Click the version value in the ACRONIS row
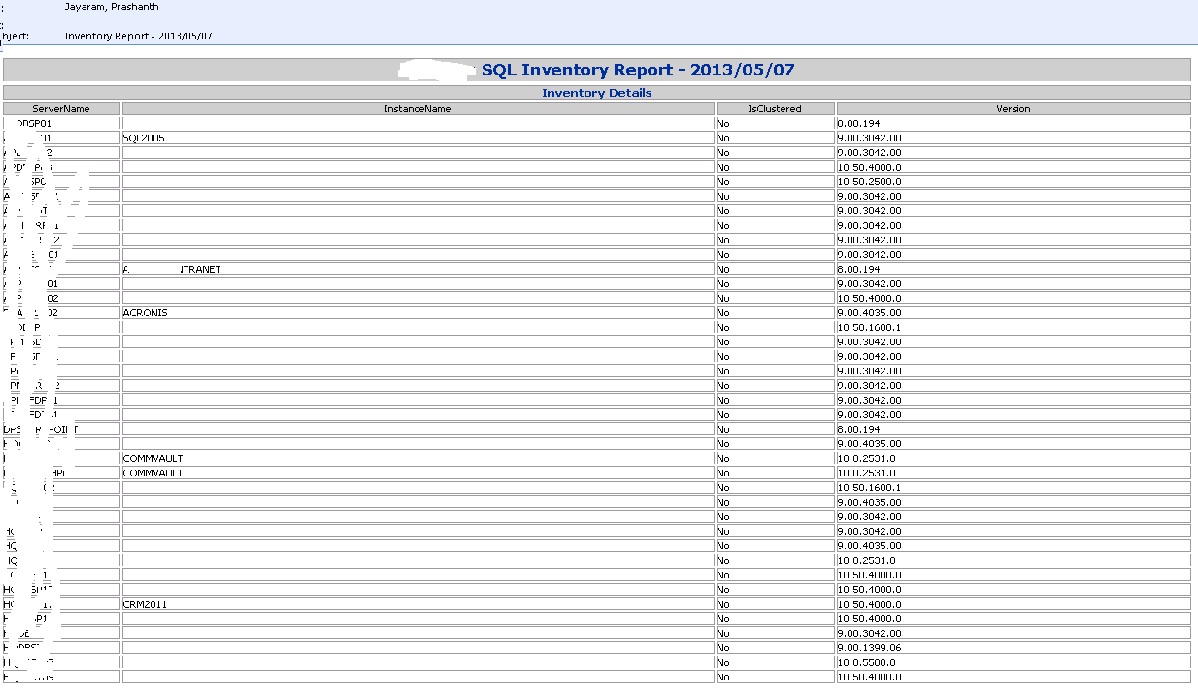This screenshot has height=692, width=1198. tap(869, 313)
